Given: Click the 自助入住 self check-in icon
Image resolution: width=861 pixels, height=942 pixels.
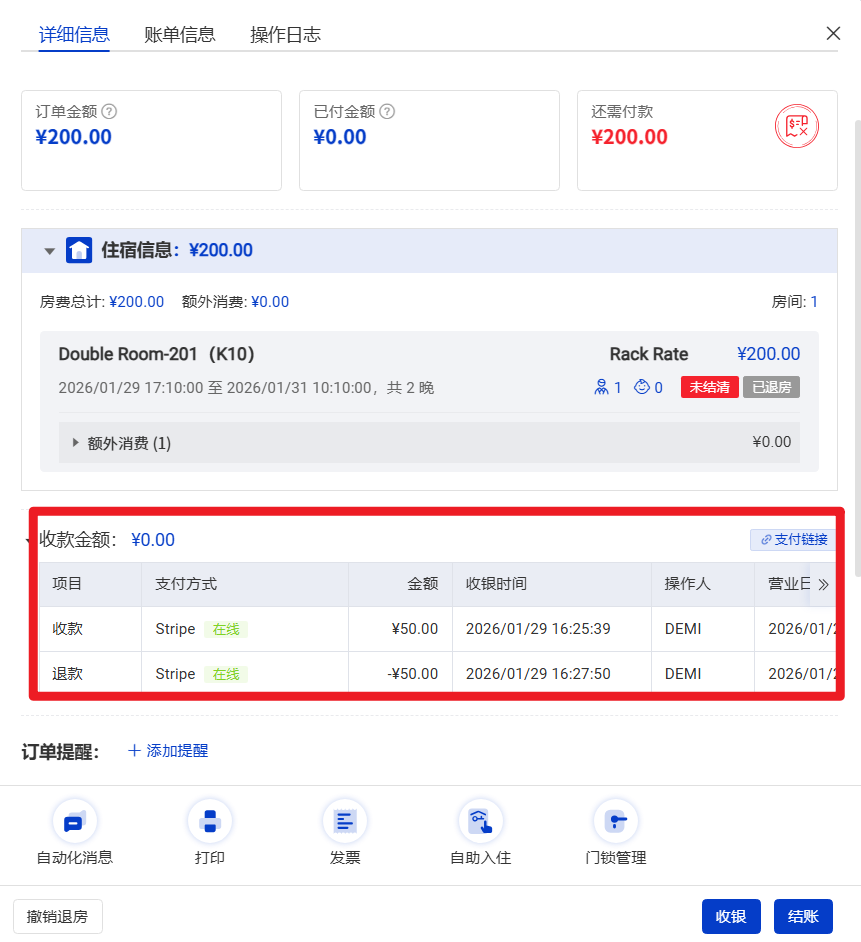Looking at the screenshot, I should coord(481,821).
